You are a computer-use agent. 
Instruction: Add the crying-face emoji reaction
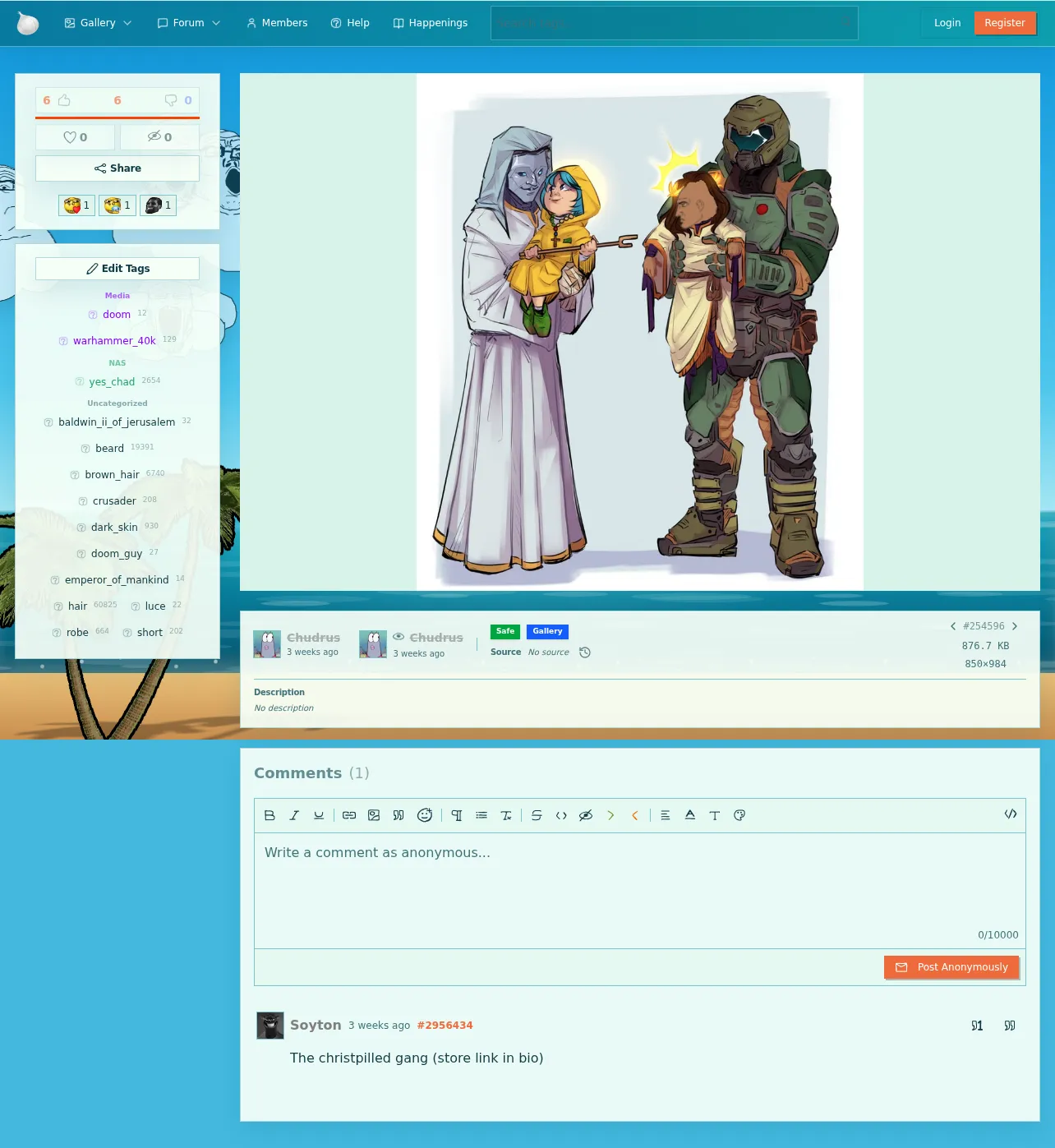click(x=117, y=205)
